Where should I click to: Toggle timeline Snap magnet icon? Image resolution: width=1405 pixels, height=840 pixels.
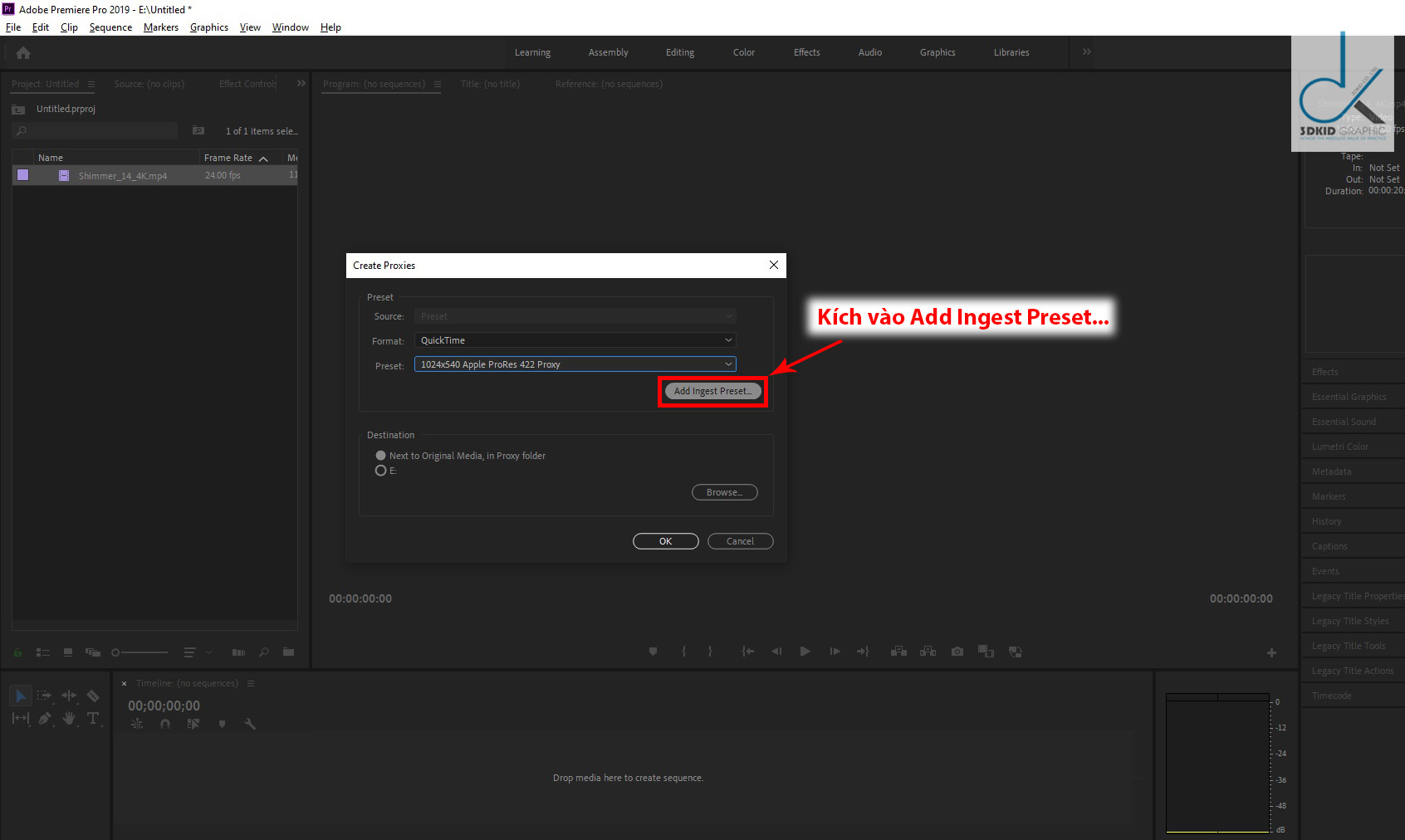pos(165,724)
